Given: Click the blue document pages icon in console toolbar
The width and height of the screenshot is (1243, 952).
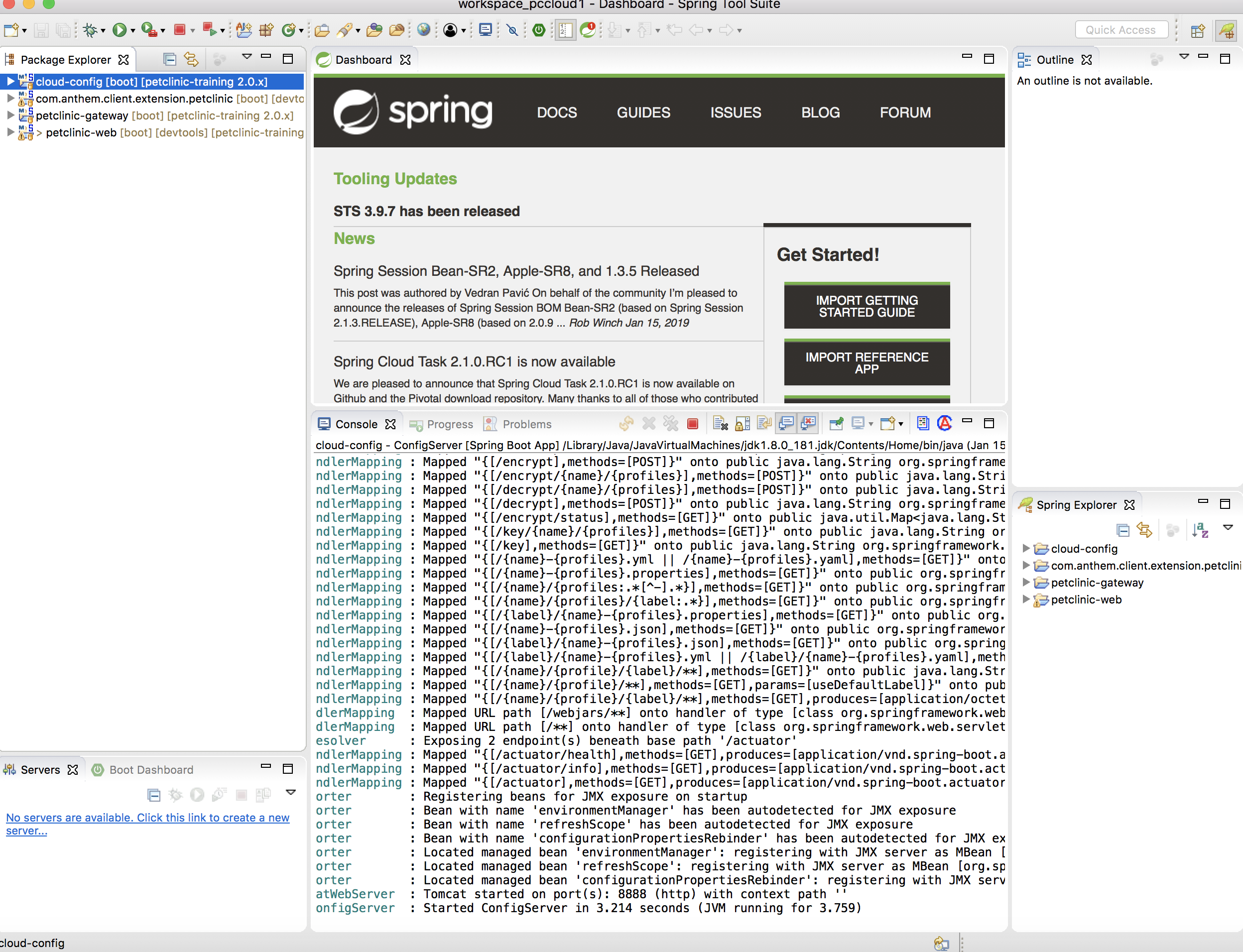Looking at the screenshot, I should (923, 423).
